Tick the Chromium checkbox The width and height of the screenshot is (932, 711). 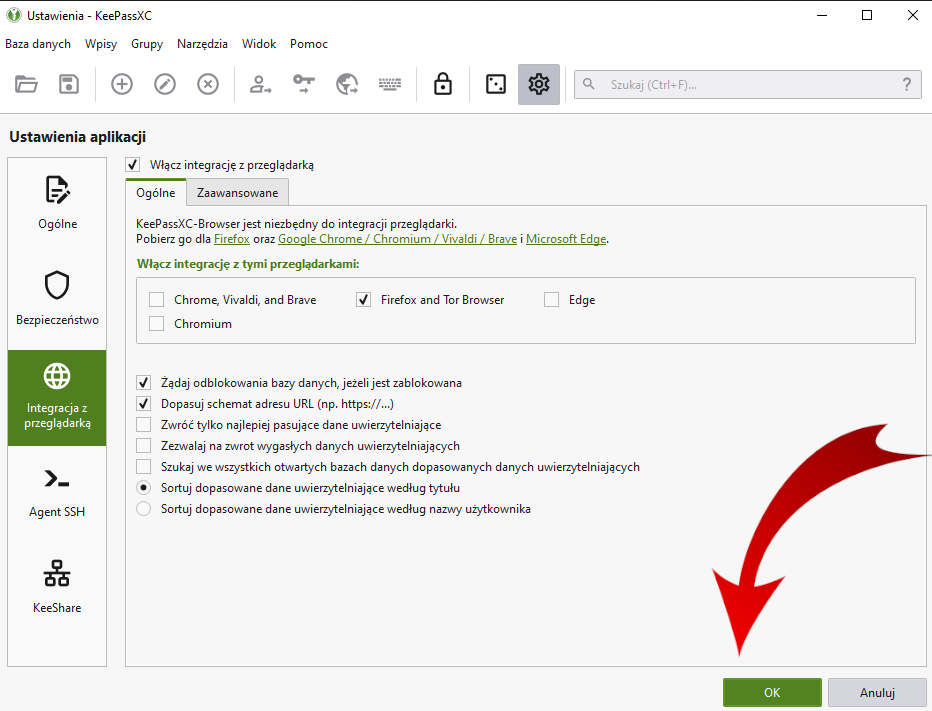point(156,324)
